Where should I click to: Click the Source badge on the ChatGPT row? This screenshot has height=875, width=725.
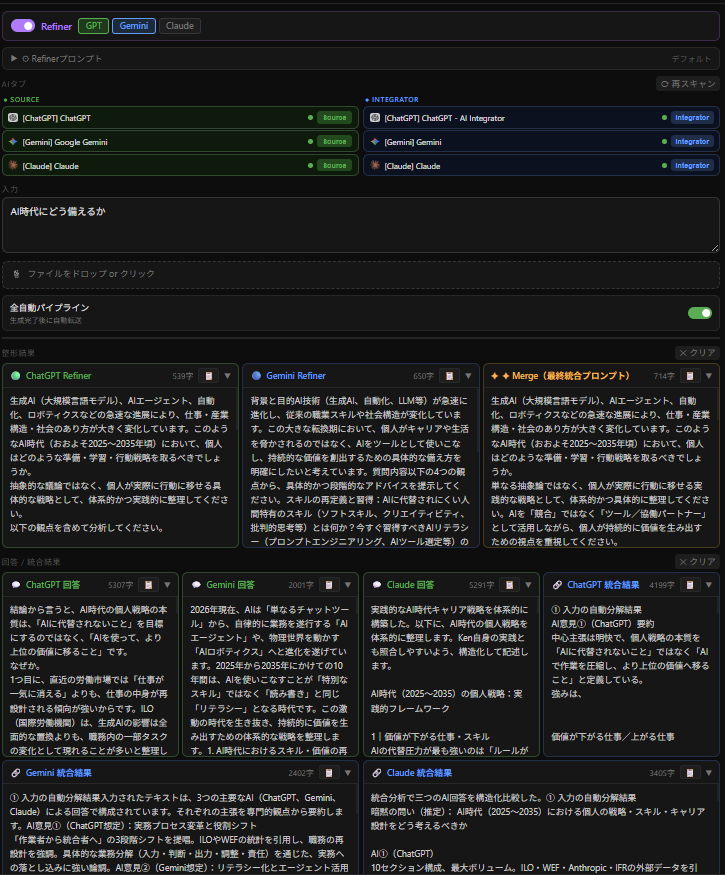[334, 118]
